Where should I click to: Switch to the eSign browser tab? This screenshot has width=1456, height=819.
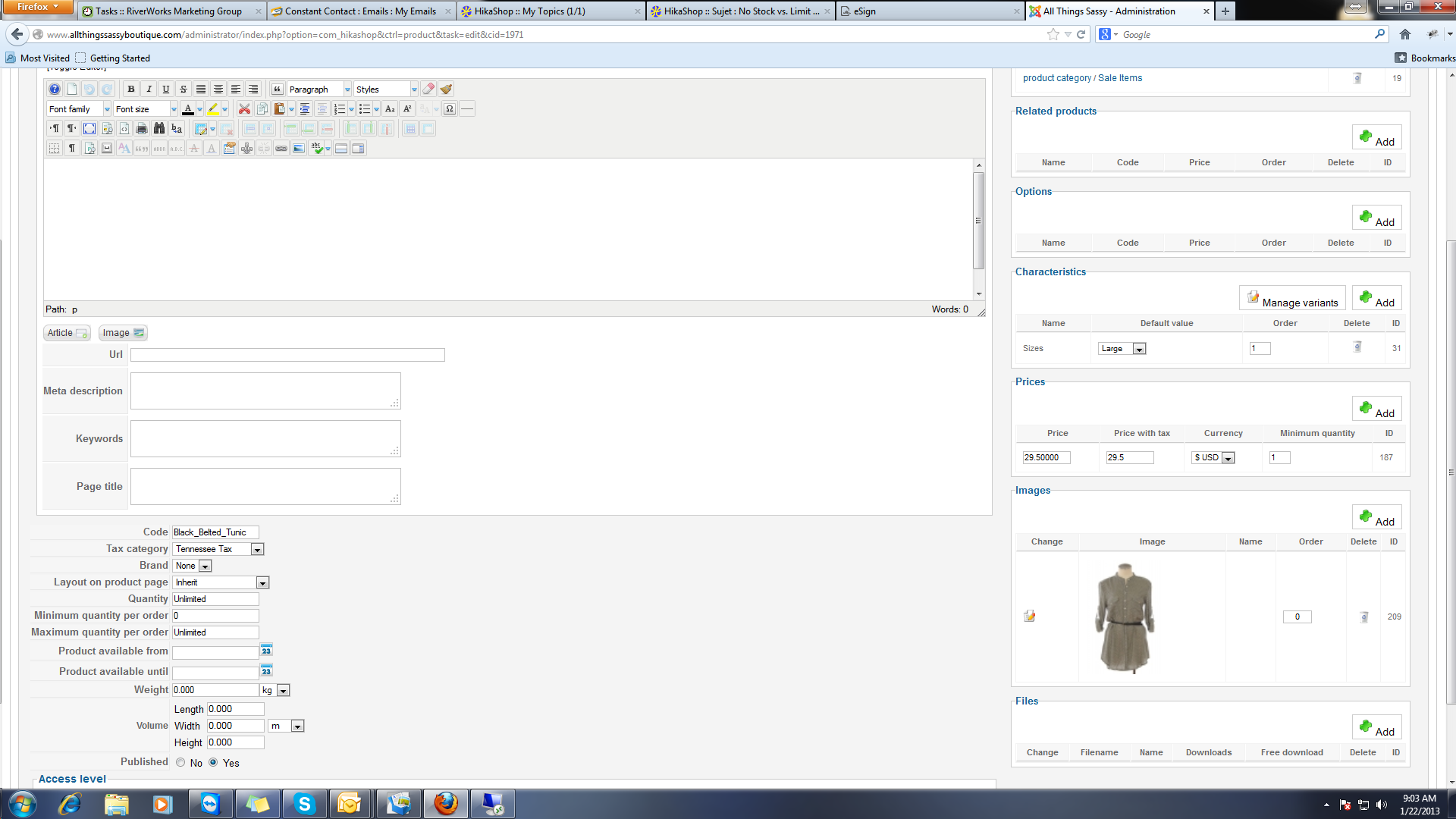click(x=930, y=11)
